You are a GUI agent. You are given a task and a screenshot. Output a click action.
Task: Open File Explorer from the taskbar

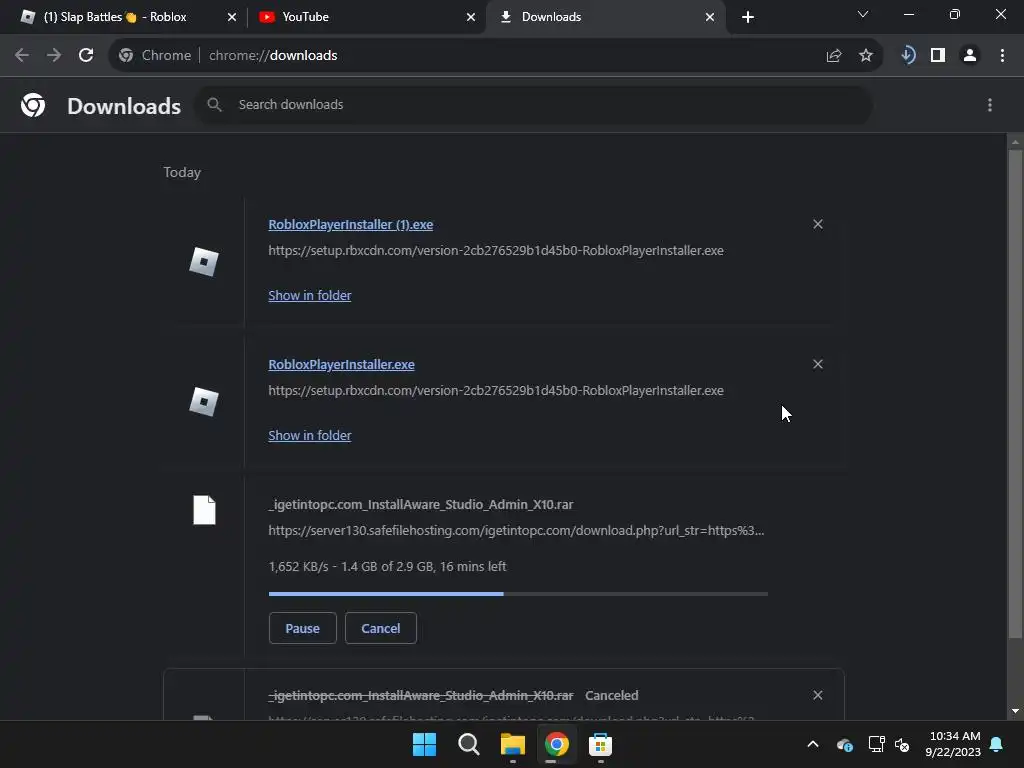click(513, 744)
